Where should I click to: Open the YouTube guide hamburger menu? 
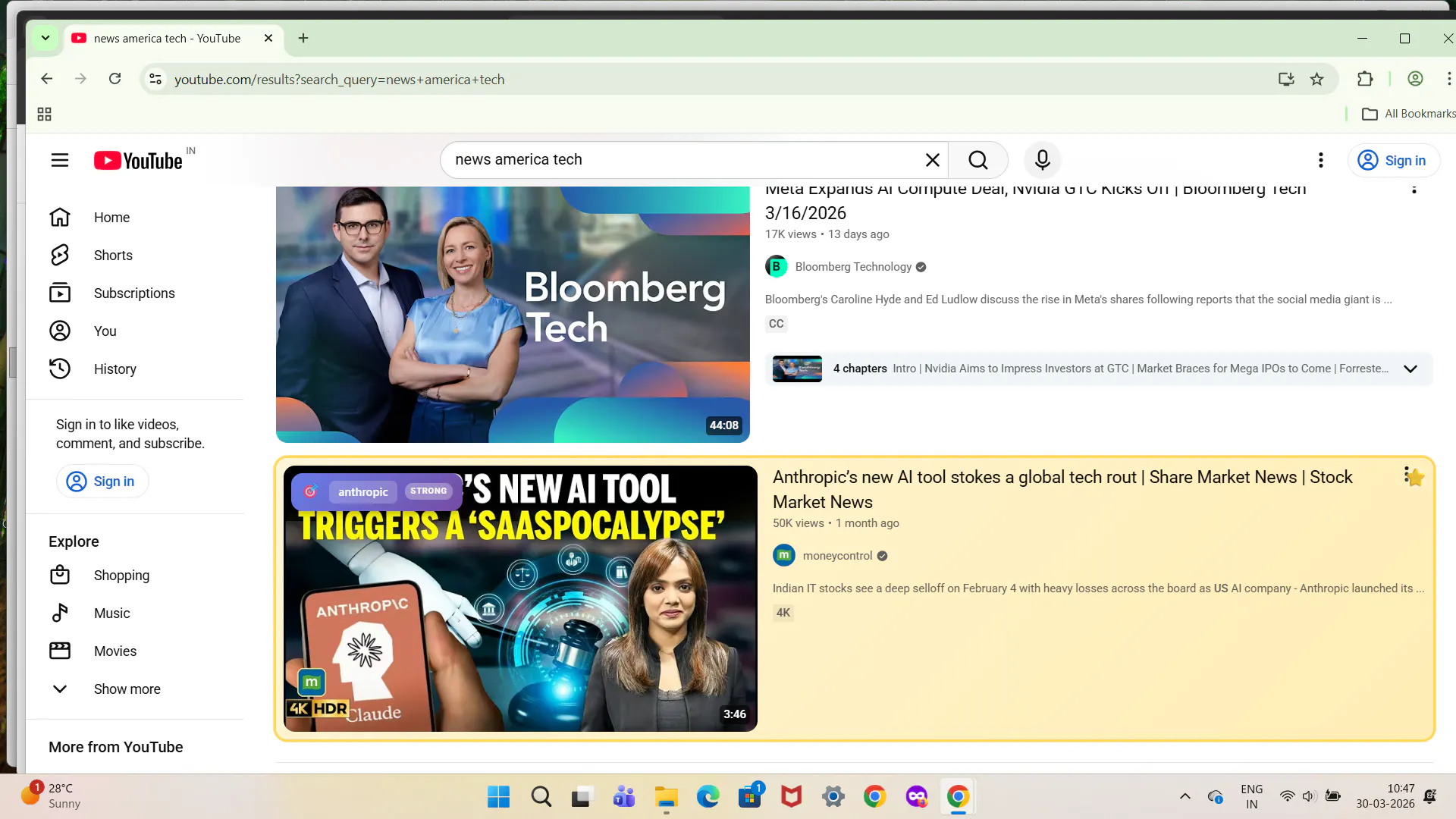tap(60, 160)
